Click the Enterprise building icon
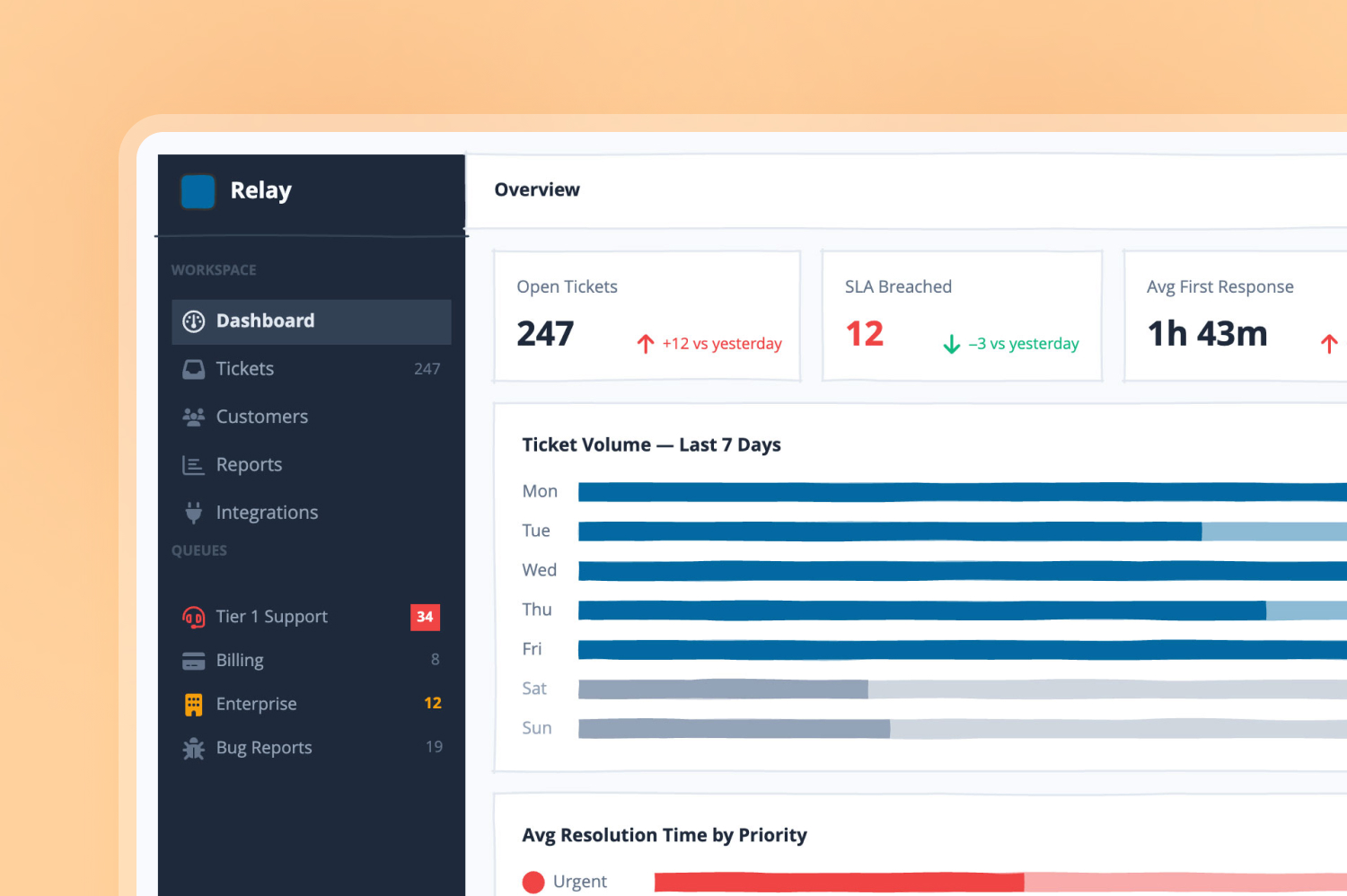1347x896 pixels. pyautogui.click(x=193, y=705)
